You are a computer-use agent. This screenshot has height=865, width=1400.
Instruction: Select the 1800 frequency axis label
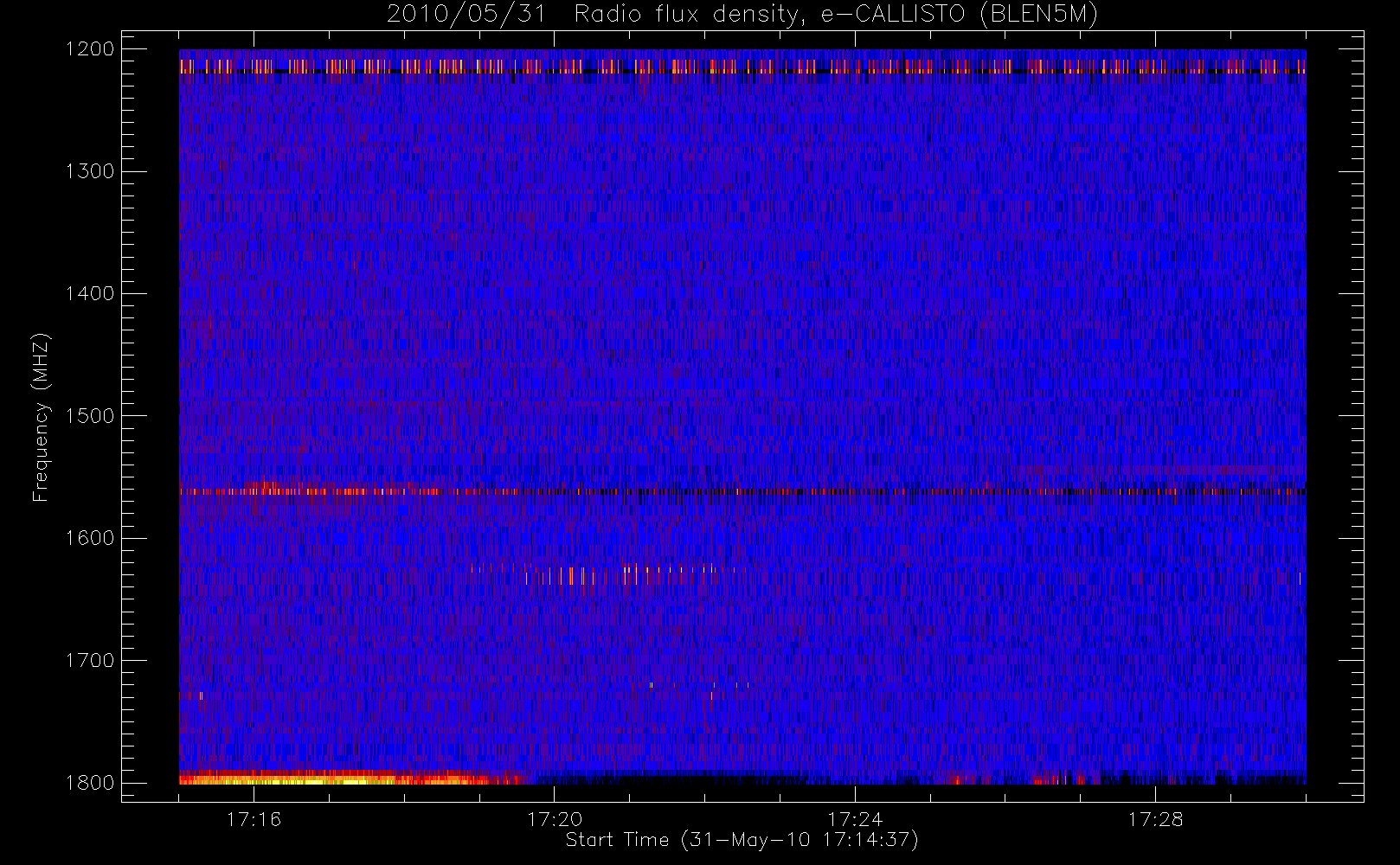click(x=90, y=783)
